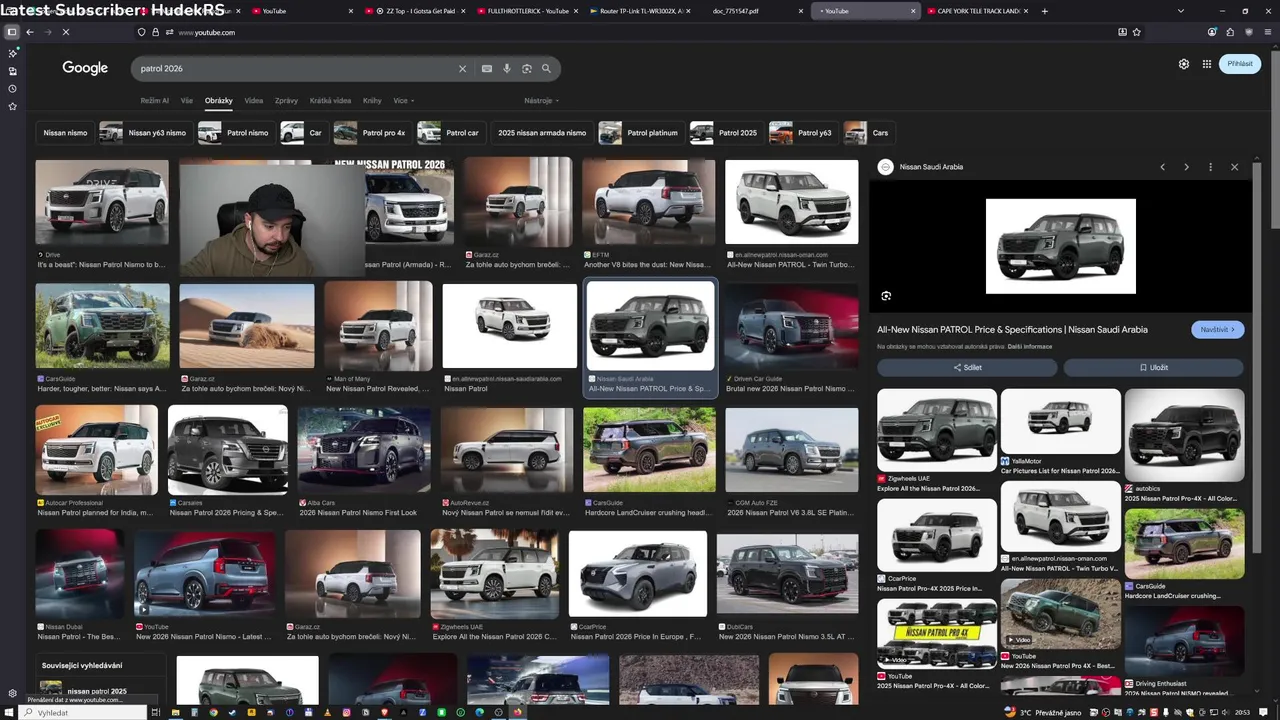
Task: Stop loading the page in the toolbar
Action: tap(66, 32)
